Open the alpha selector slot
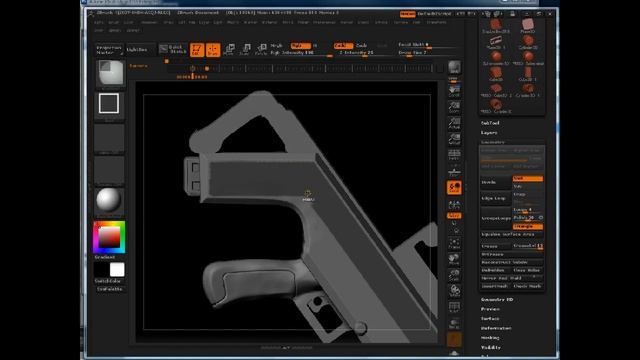The image size is (640, 360). coord(109,139)
